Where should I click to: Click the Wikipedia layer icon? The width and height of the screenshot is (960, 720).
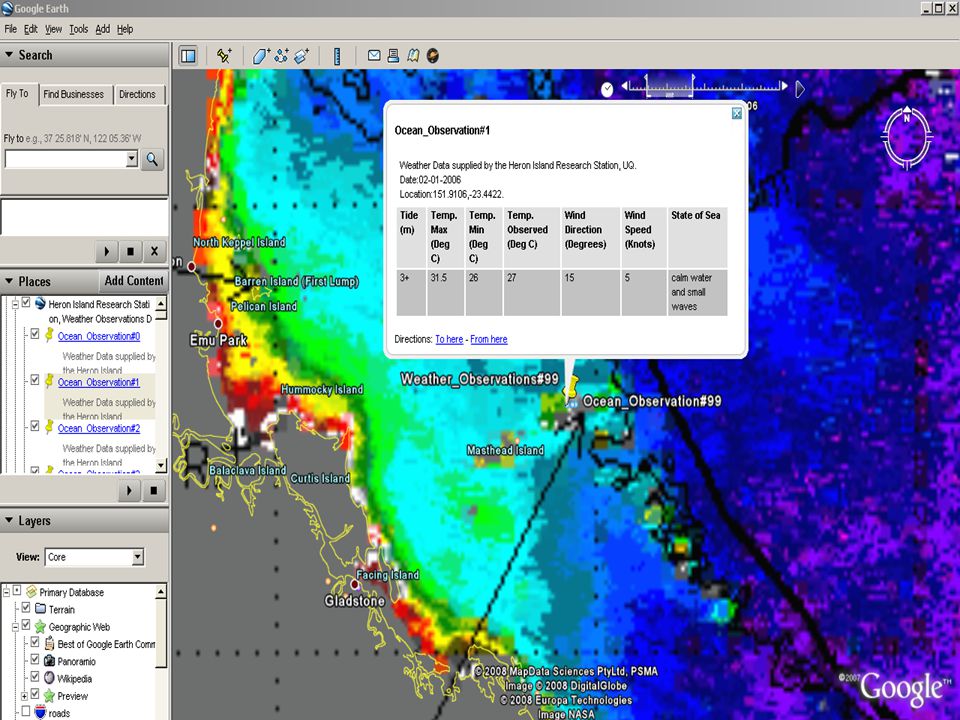click(x=50, y=678)
